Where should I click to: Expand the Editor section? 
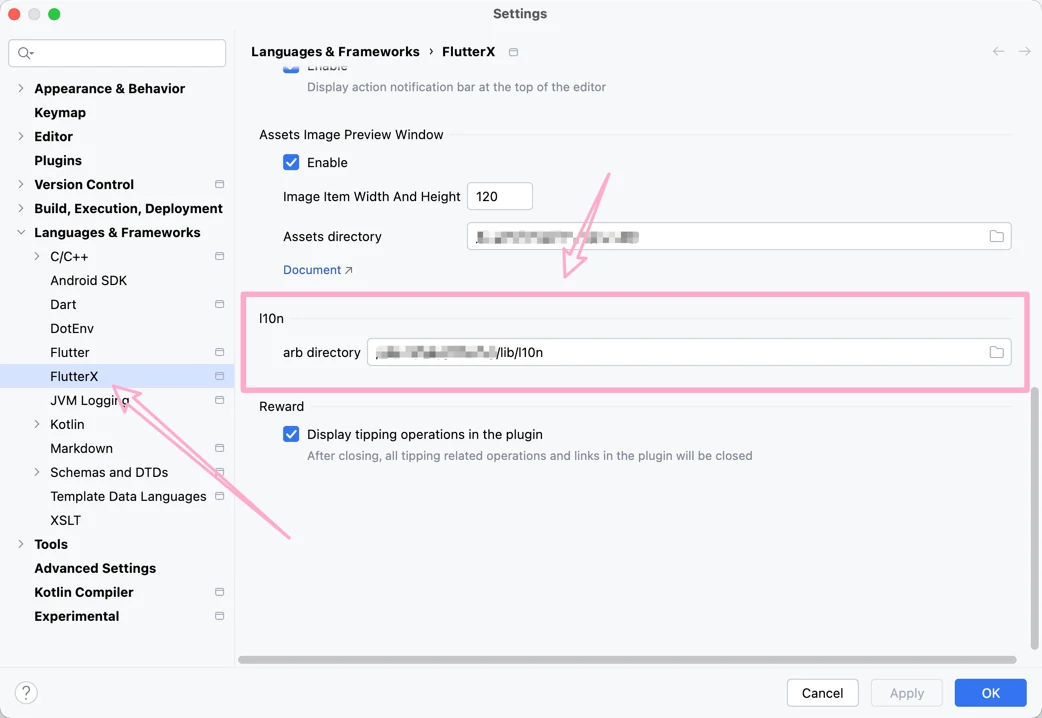[x=21, y=136]
